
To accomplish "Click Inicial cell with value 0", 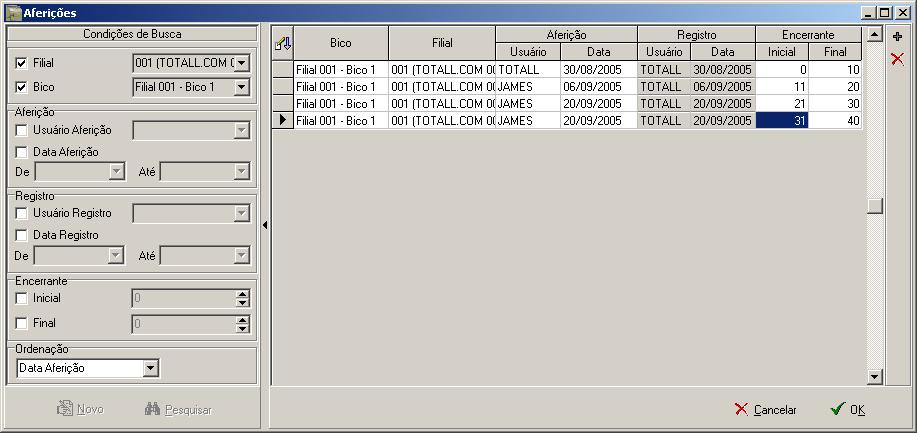I will [x=782, y=70].
